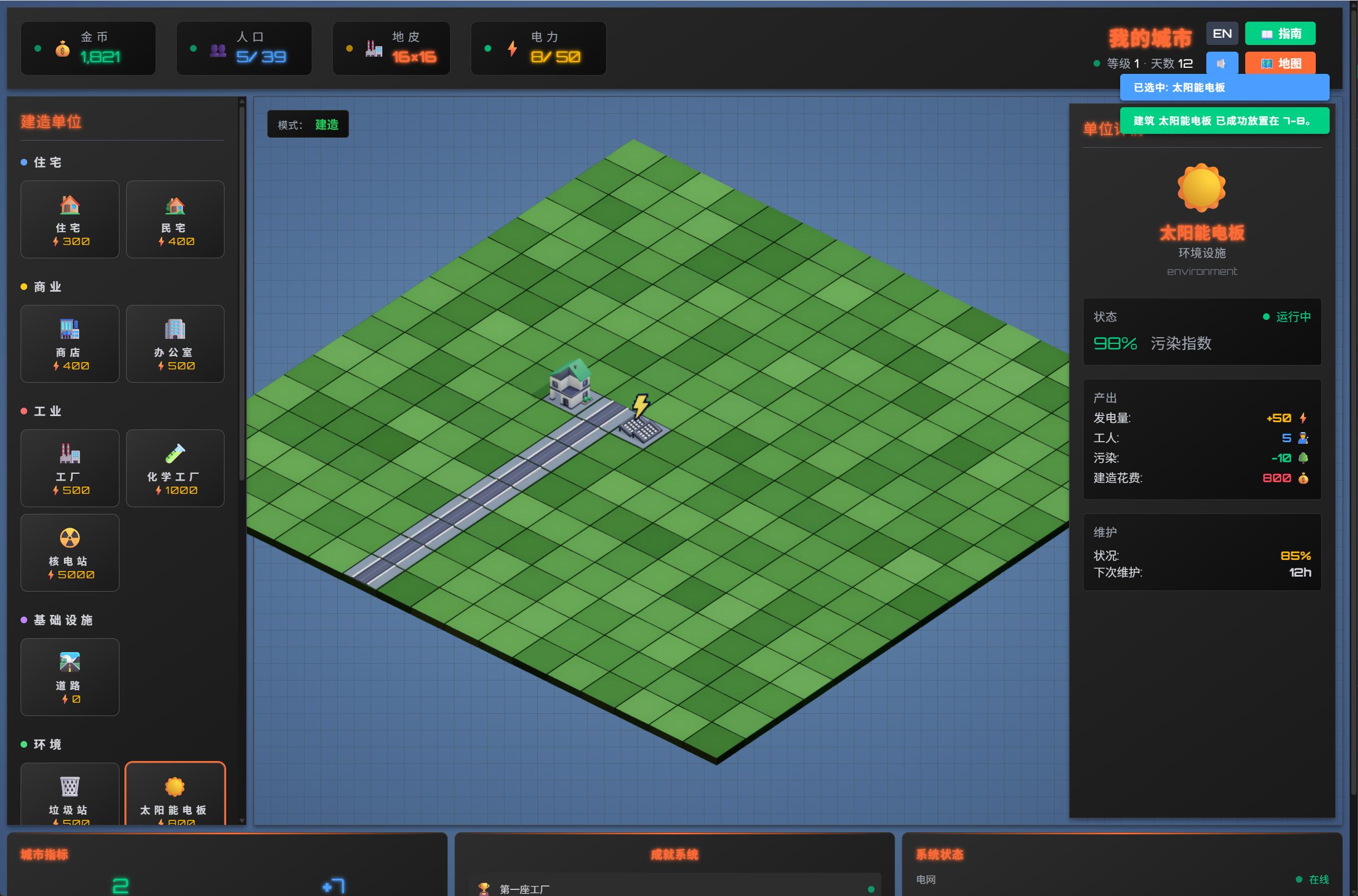
Task: Select the 民宅 residence building card
Action: [175, 219]
